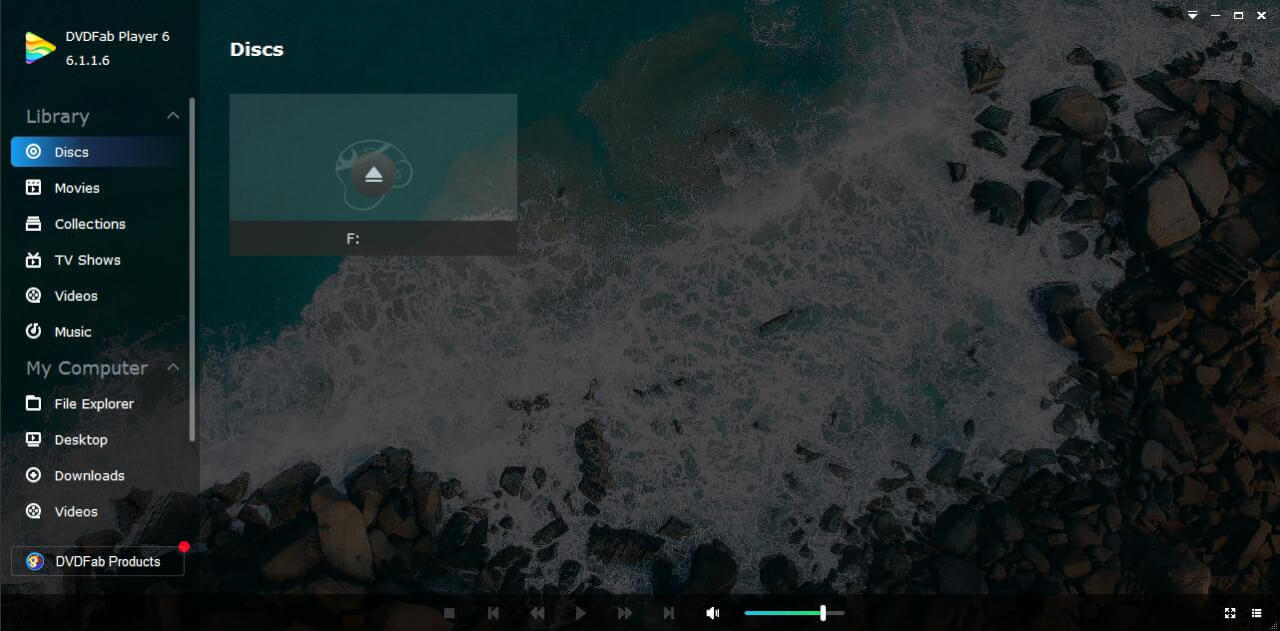Eject the F: disc drive
The height and width of the screenshot is (631, 1280).
[x=373, y=174]
